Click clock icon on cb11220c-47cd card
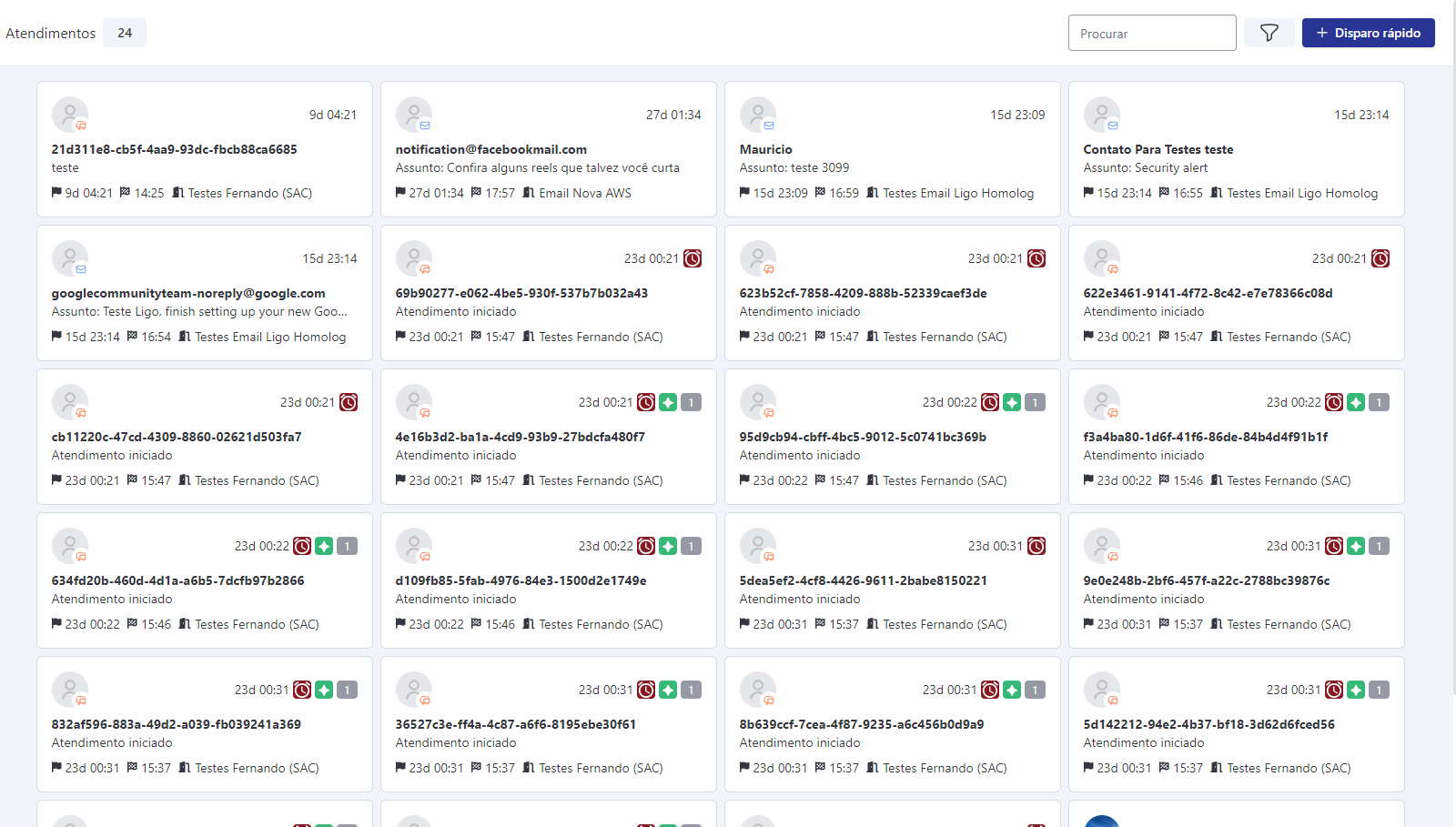Viewport: 1456px width, 827px height. (349, 402)
